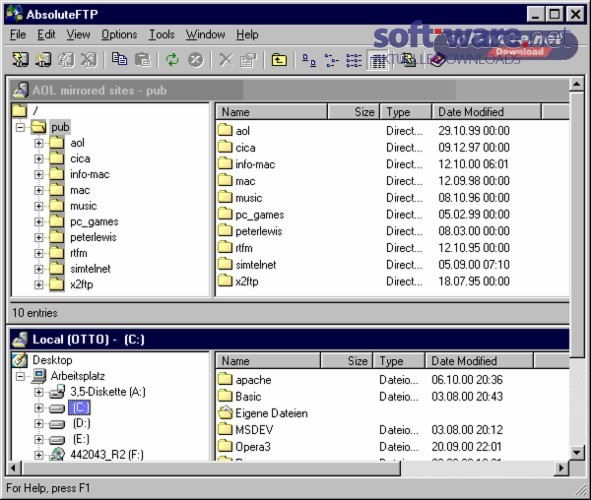This screenshot has width=591, height=500.
Task: Go up one folder level icon
Action: click(x=279, y=60)
